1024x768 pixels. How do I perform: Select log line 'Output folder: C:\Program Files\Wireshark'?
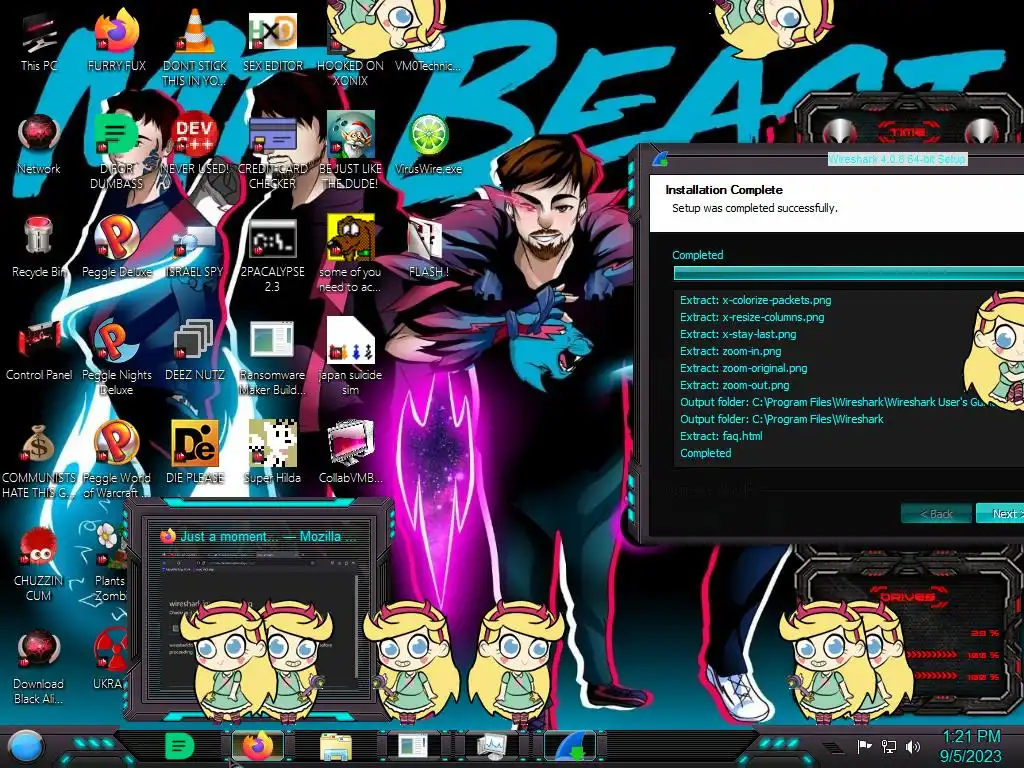[781, 419]
